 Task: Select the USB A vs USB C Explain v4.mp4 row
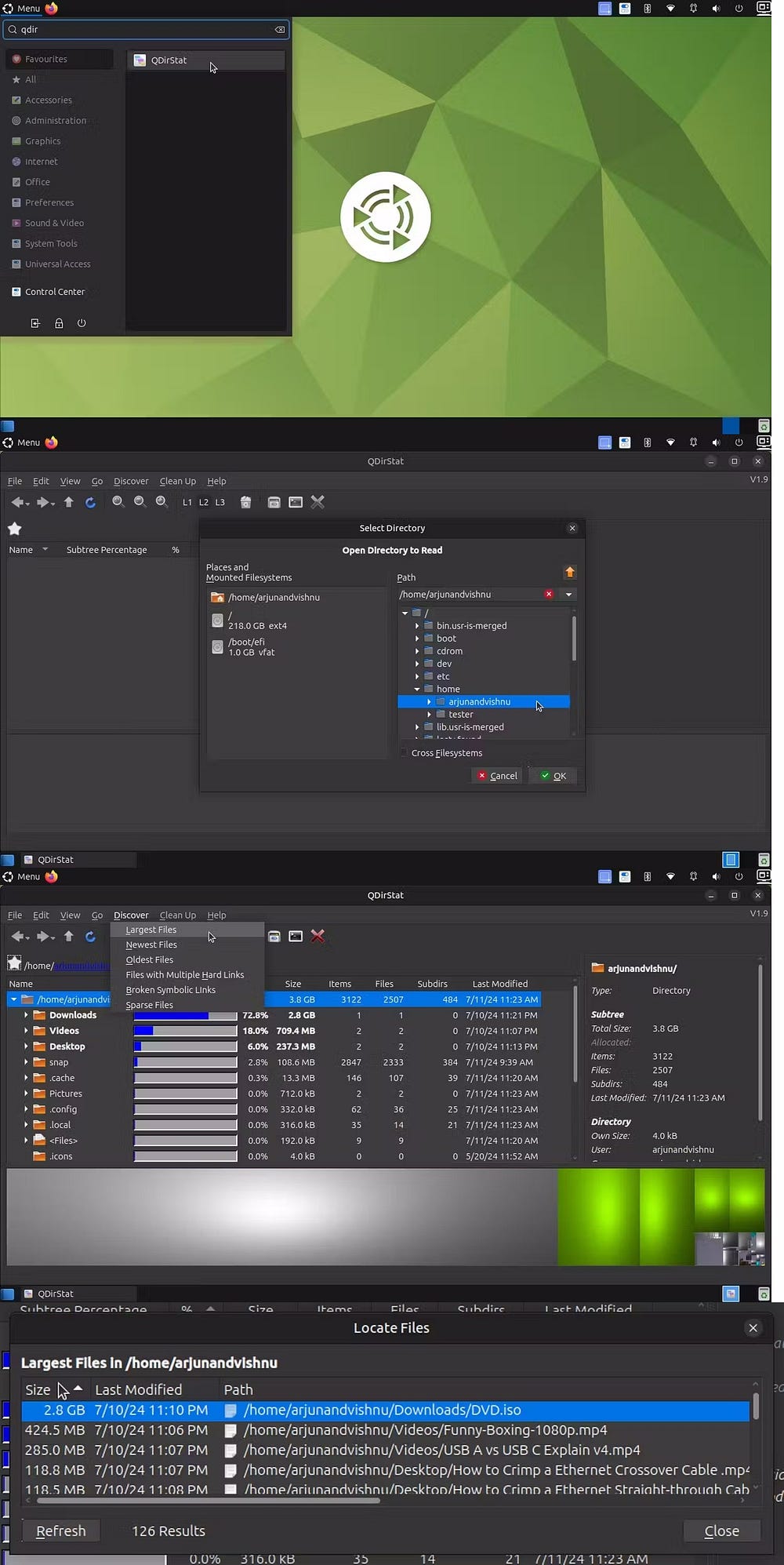[x=385, y=1450]
